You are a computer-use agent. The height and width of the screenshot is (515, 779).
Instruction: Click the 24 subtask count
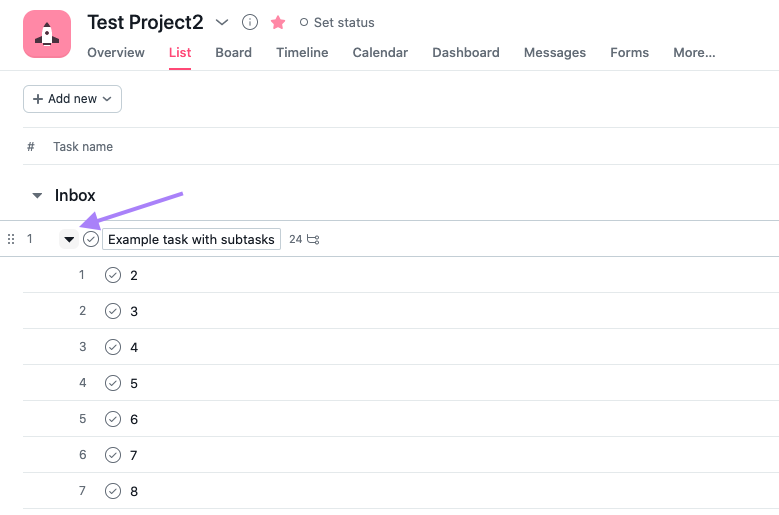296,239
